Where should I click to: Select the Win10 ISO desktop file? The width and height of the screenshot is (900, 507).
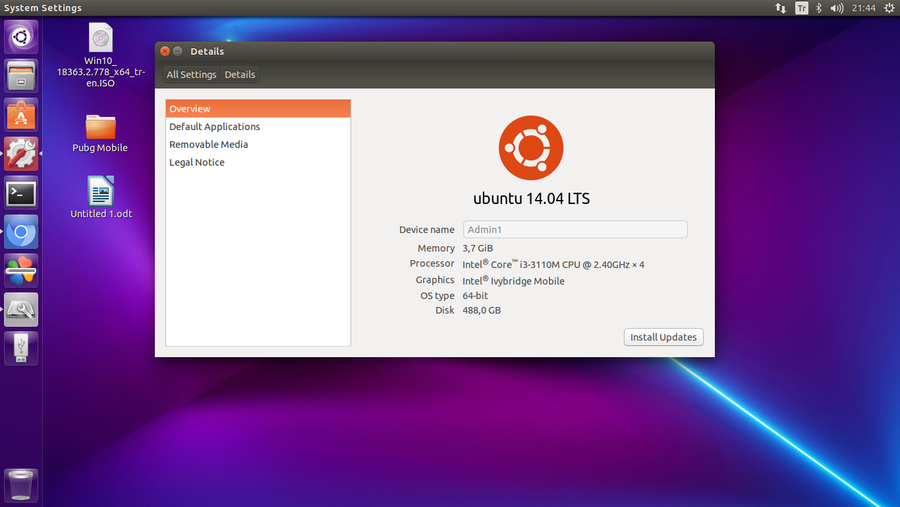[100, 55]
